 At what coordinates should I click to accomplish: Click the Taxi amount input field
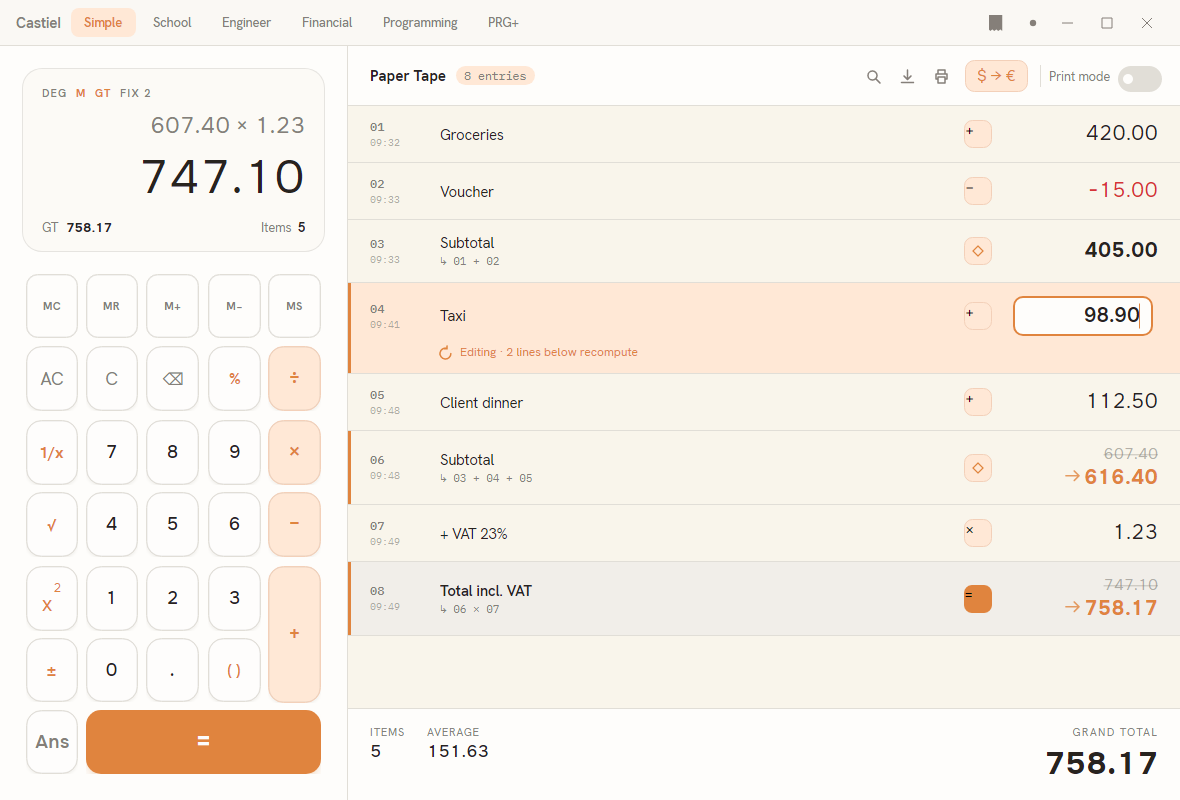click(1082, 315)
